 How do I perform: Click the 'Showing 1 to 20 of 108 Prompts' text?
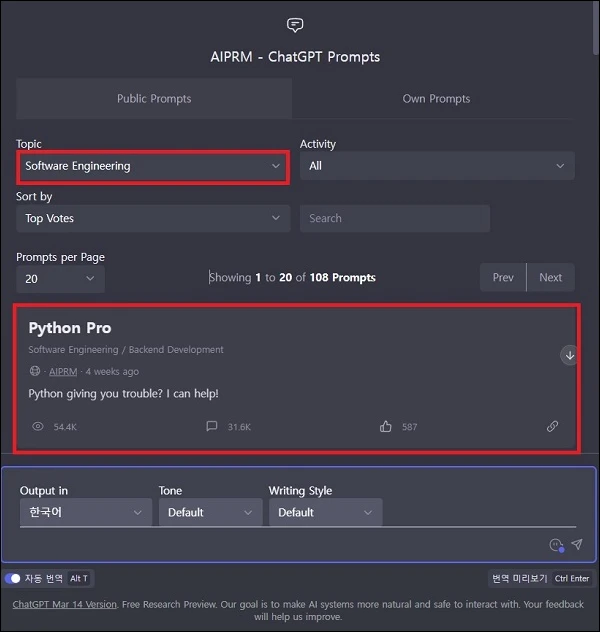[x=292, y=277]
